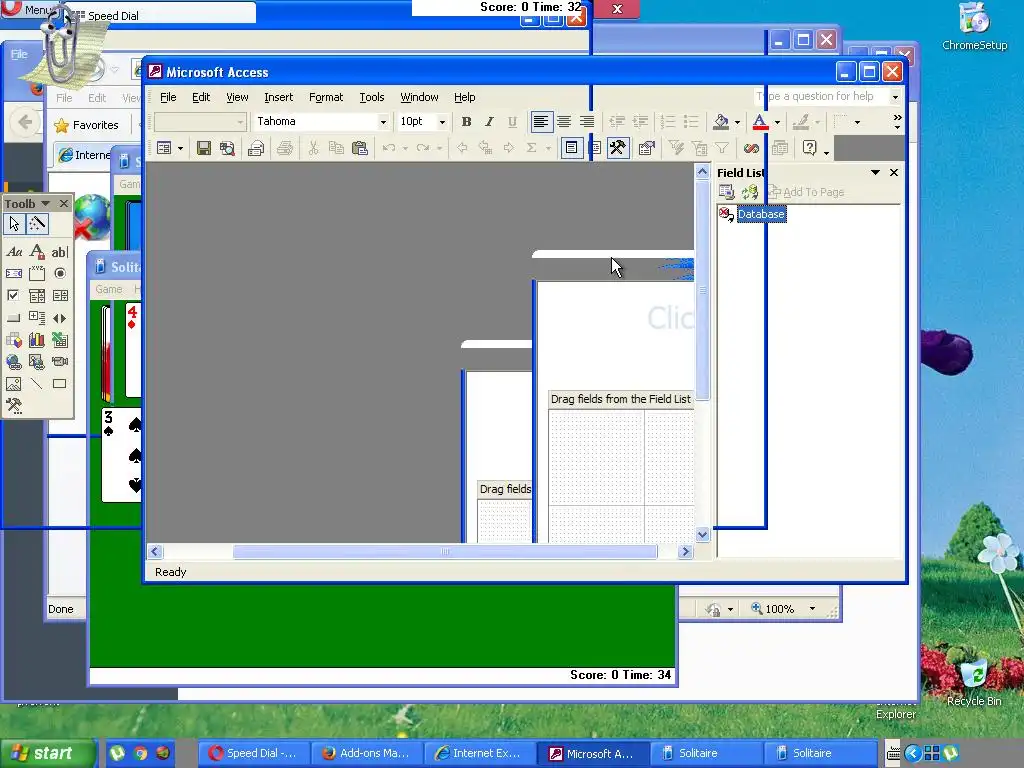Apply red Font Color swatch
The height and width of the screenshot is (768, 1024).
pyautogui.click(x=760, y=122)
